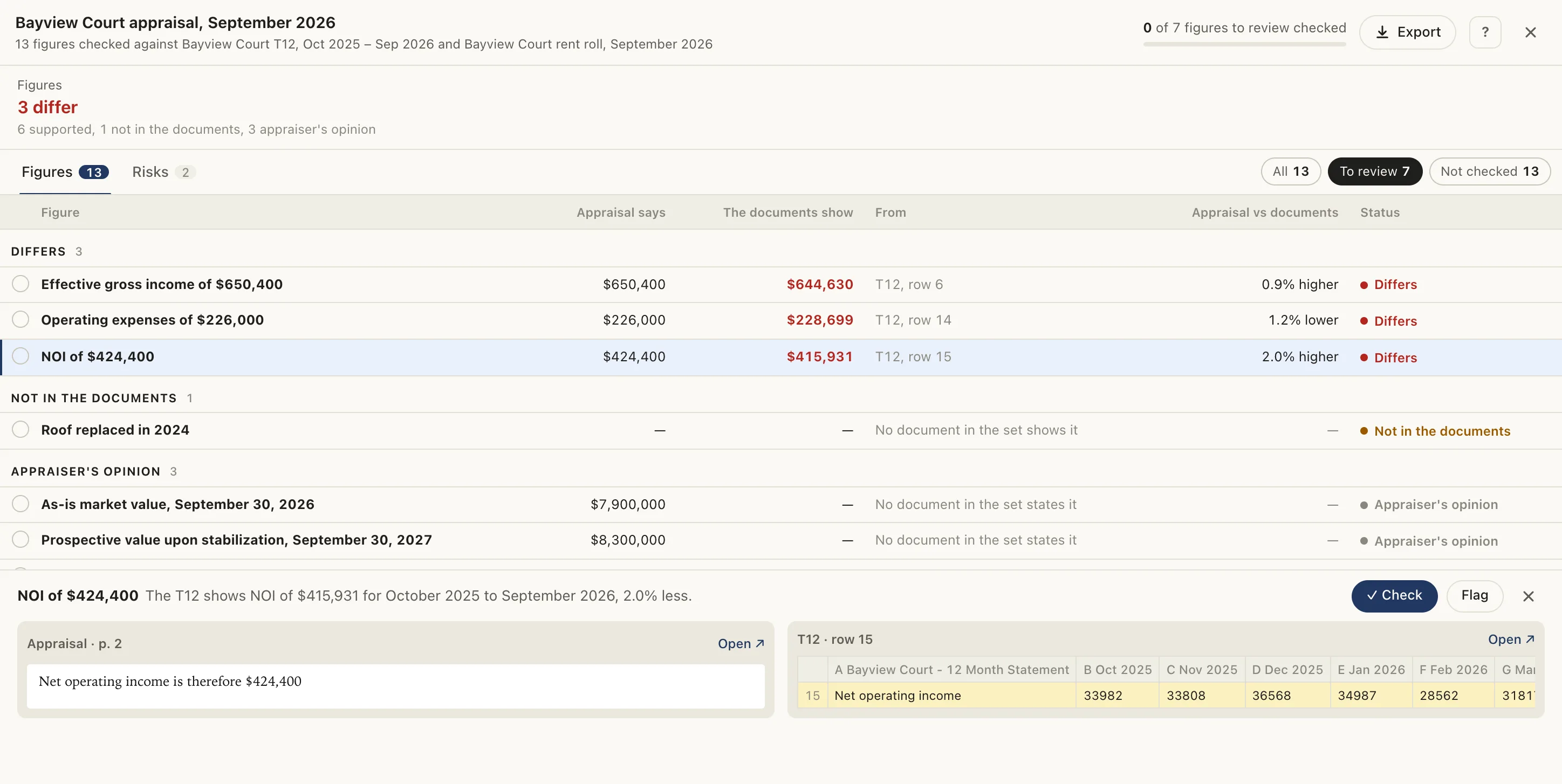Click the 'E Jan 2026' column header
Image resolution: width=1562 pixels, height=784 pixels.
click(1372, 670)
